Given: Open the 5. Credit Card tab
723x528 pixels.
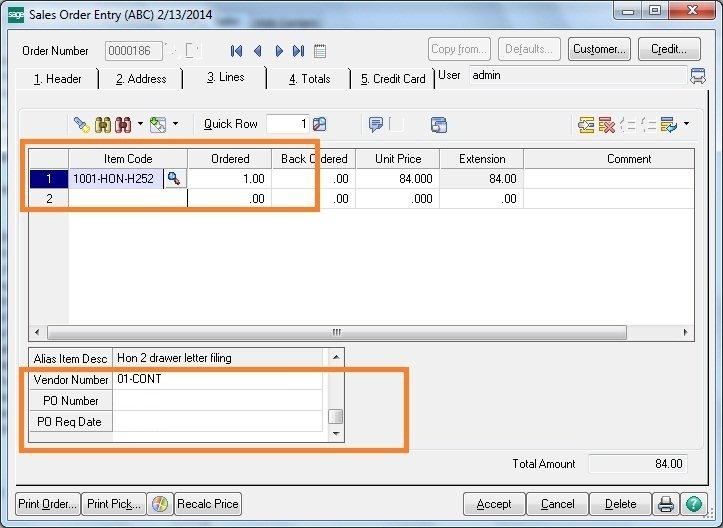Looking at the screenshot, I should pos(393,79).
